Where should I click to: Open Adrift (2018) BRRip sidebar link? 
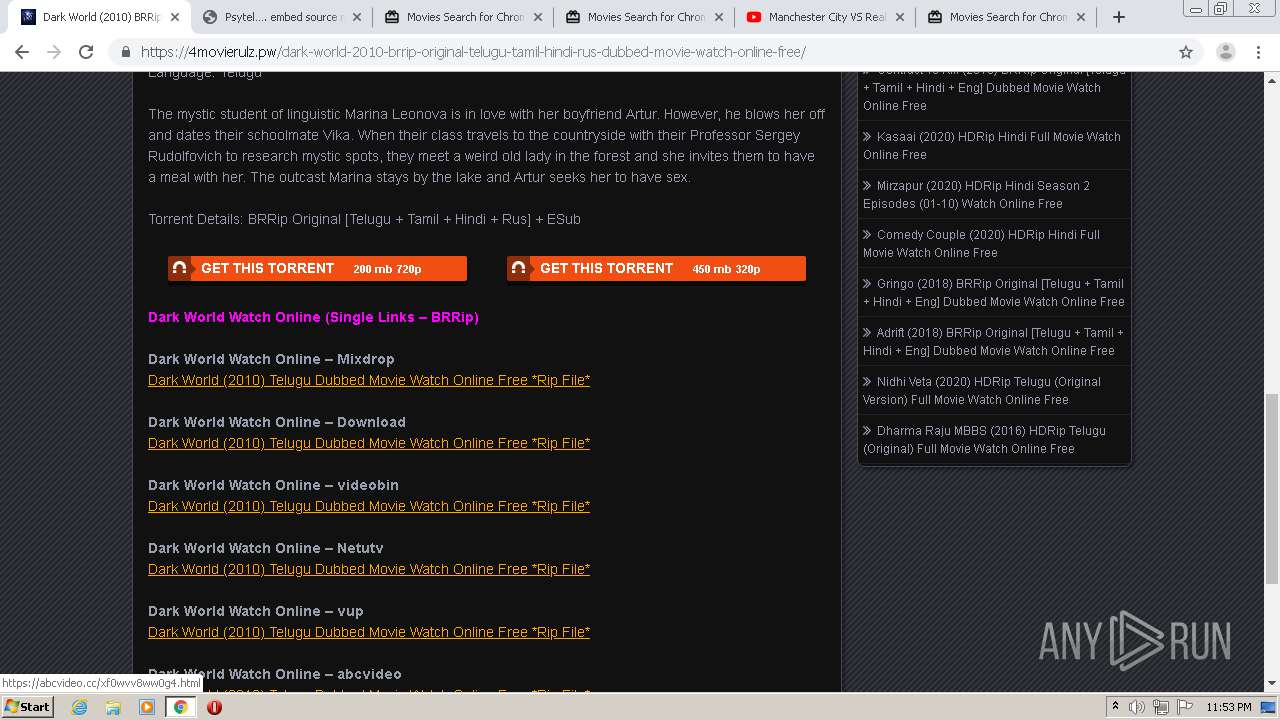point(994,341)
